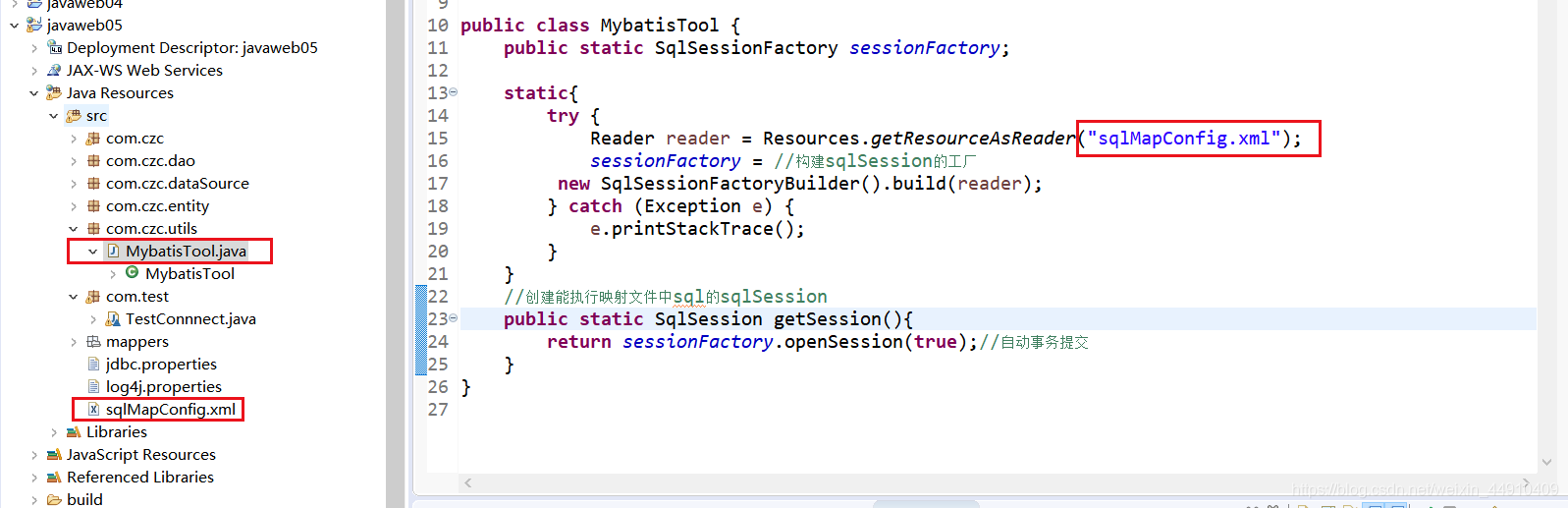Click the src source folder icon
This screenshot has height=508, width=1568.
[74, 115]
